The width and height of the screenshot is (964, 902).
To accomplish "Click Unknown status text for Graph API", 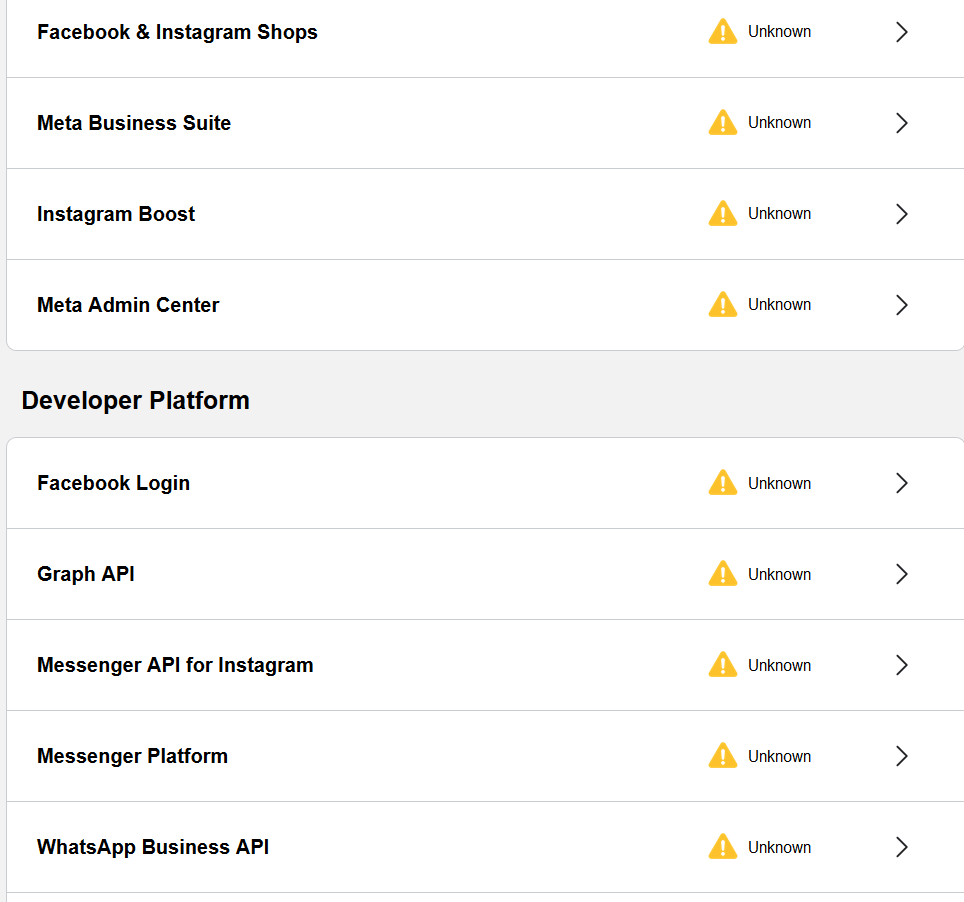I will click(x=779, y=574).
